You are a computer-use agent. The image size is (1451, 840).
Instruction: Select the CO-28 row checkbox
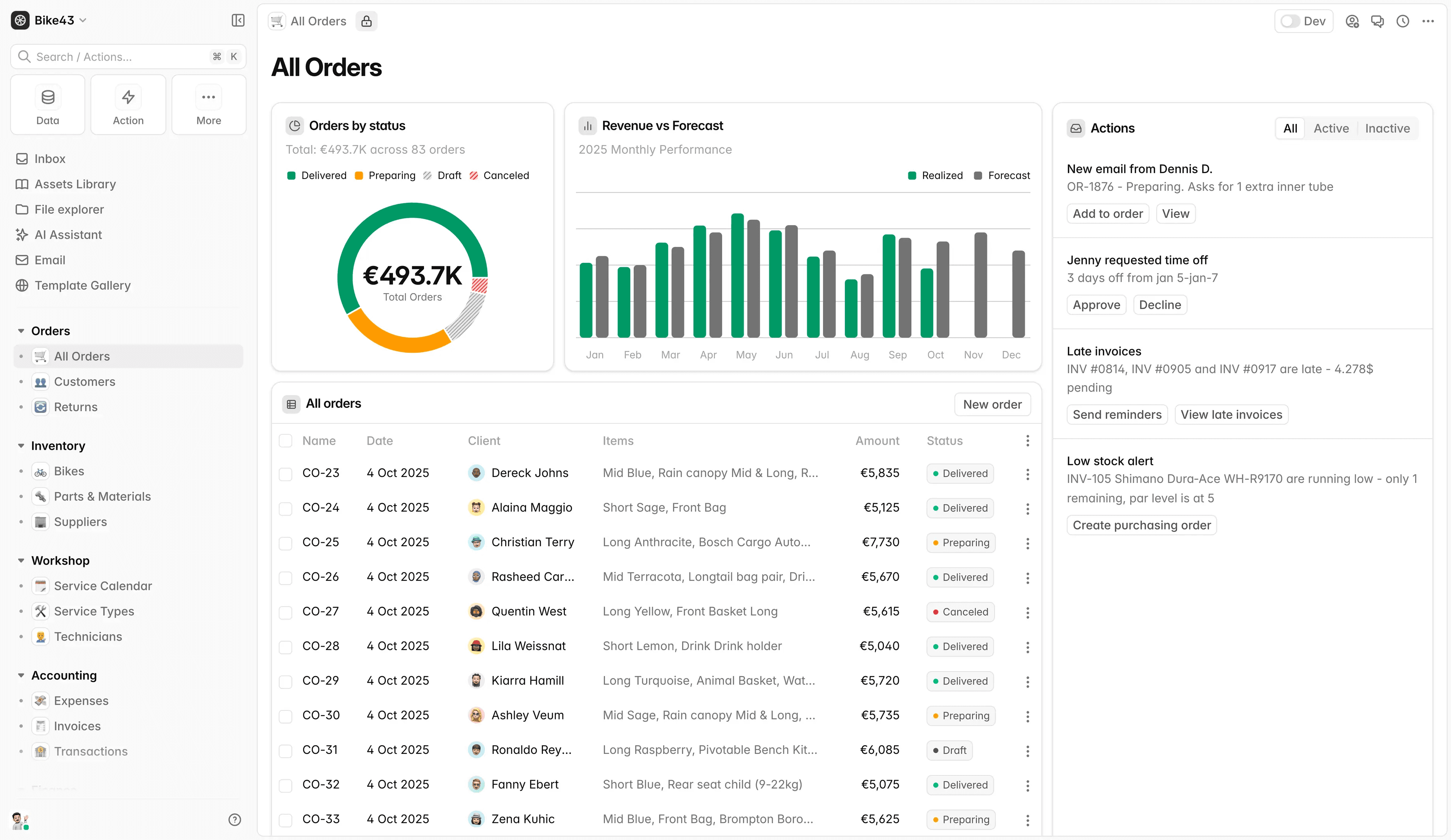pyautogui.click(x=285, y=647)
